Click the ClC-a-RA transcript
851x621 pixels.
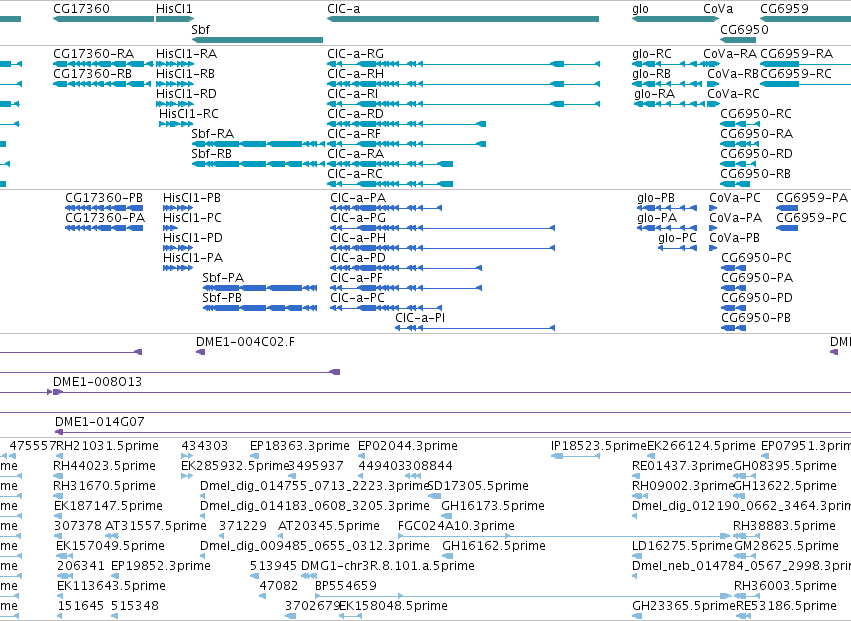pos(390,164)
